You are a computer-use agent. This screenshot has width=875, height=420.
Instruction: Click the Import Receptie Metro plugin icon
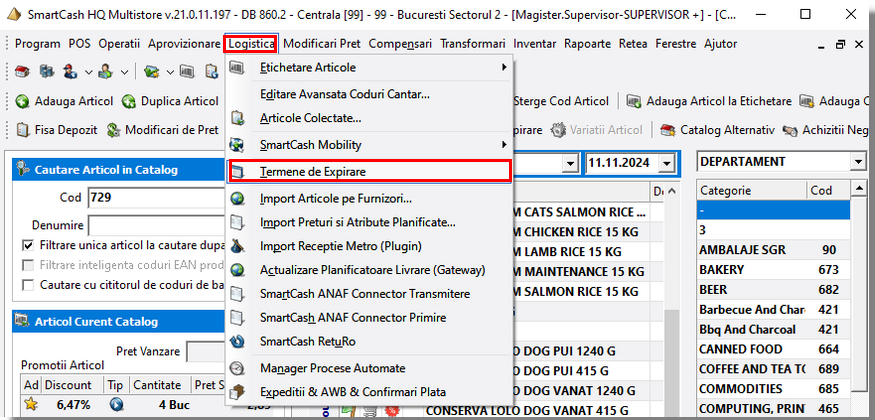pos(237,246)
